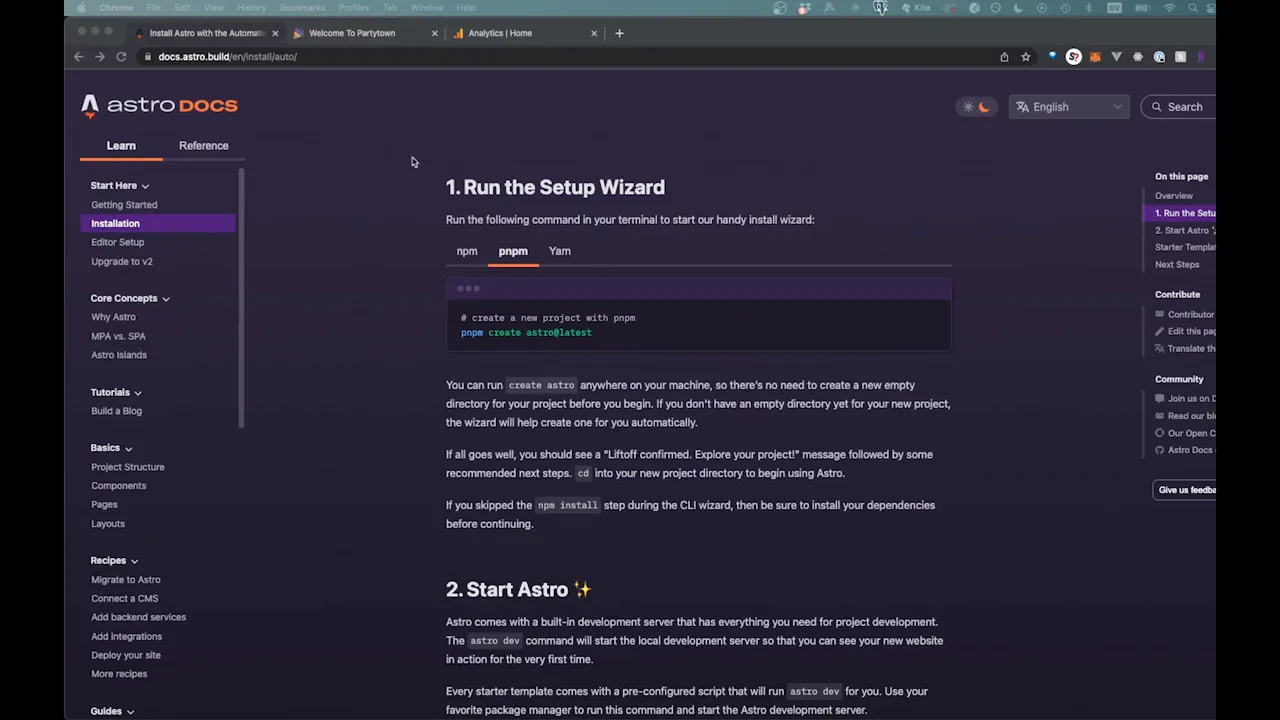Click the Edit this page pencil icon
The image size is (1280, 720).
pyautogui.click(x=1160, y=332)
